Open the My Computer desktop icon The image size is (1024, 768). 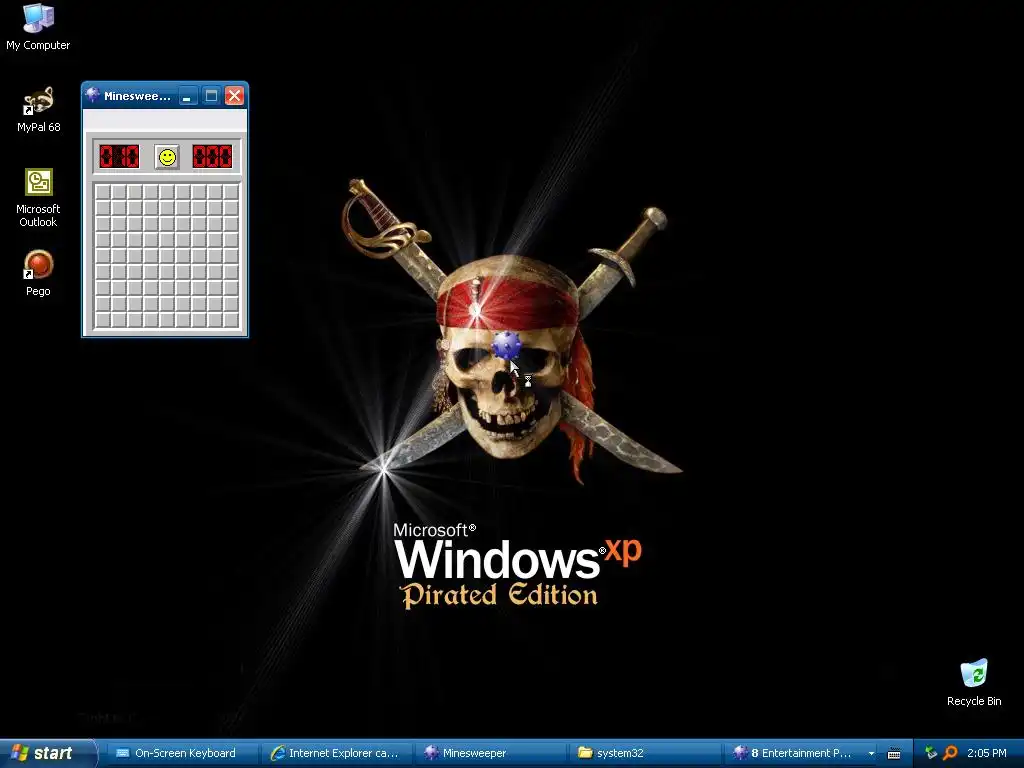(38, 26)
